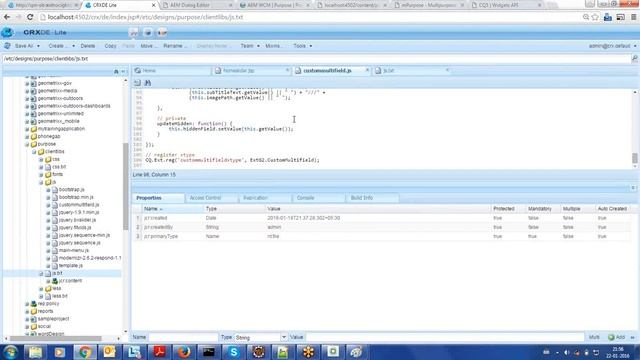Open the Properties tab

(x=158, y=198)
